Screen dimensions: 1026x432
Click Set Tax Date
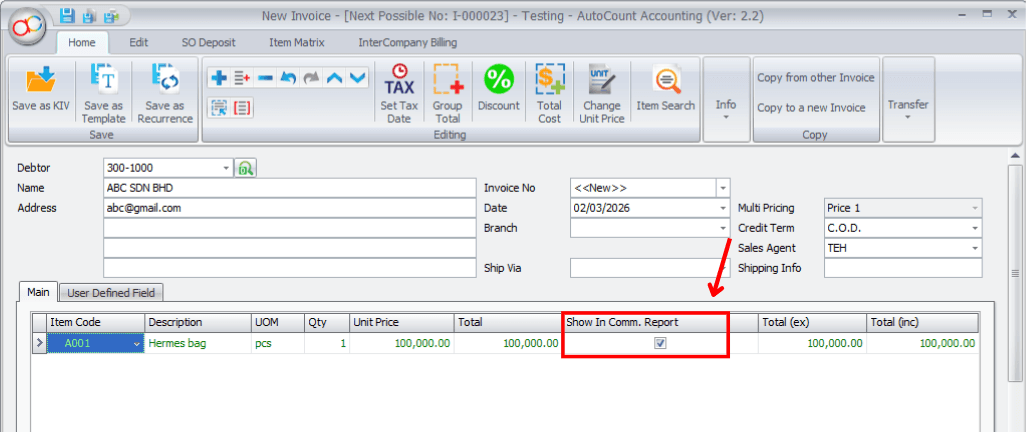[x=399, y=92]
